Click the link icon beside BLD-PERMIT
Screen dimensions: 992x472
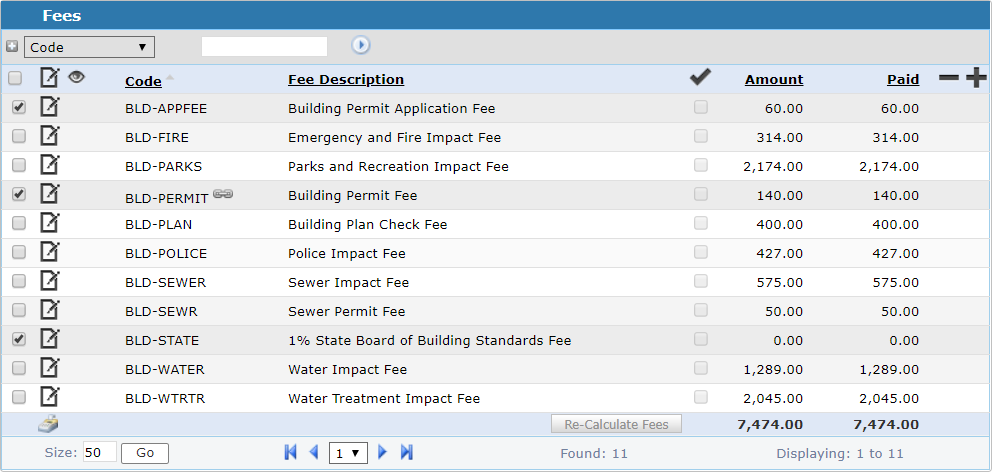pyautogui.click(x=222, y=195)
